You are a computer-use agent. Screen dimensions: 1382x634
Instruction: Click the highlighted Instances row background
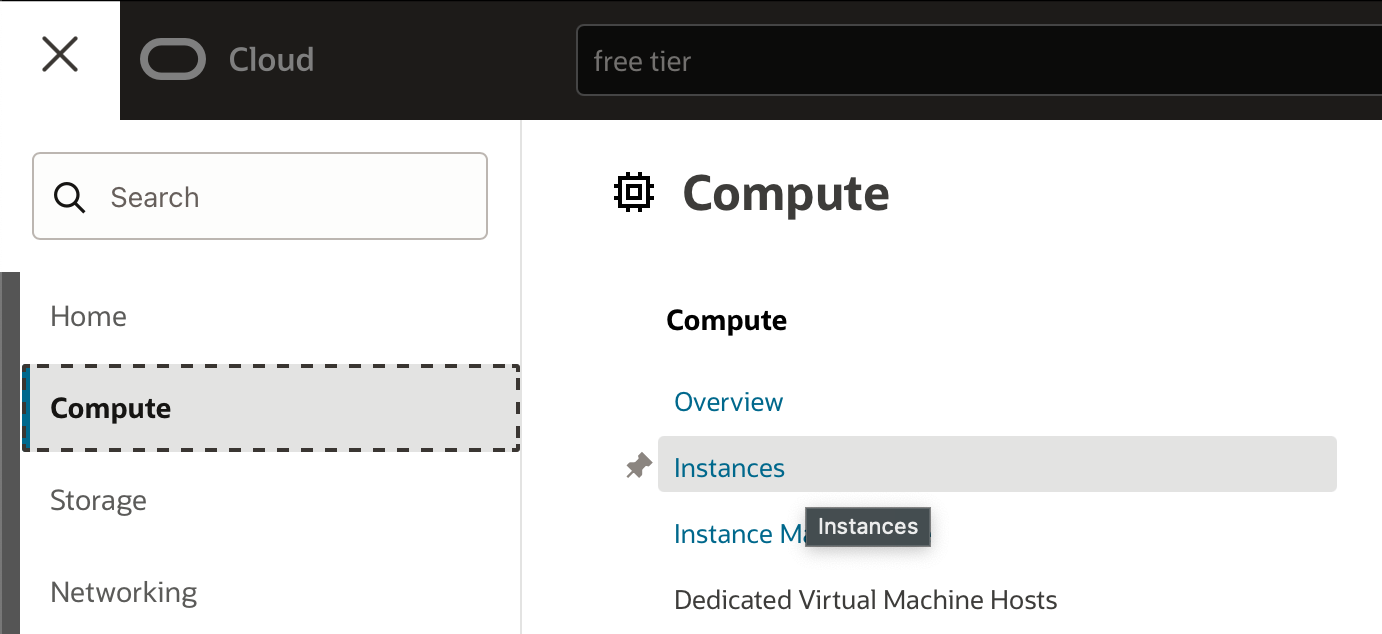(x=1100, y=464)
